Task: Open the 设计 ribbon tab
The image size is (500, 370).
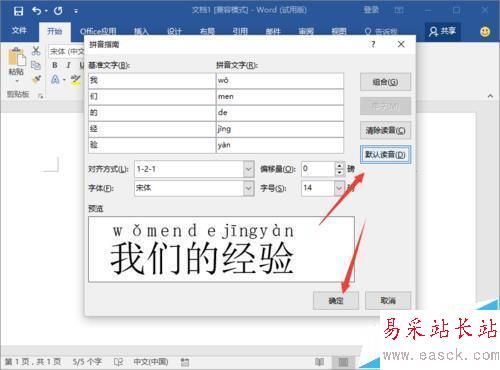Action: tap(174, 32)
